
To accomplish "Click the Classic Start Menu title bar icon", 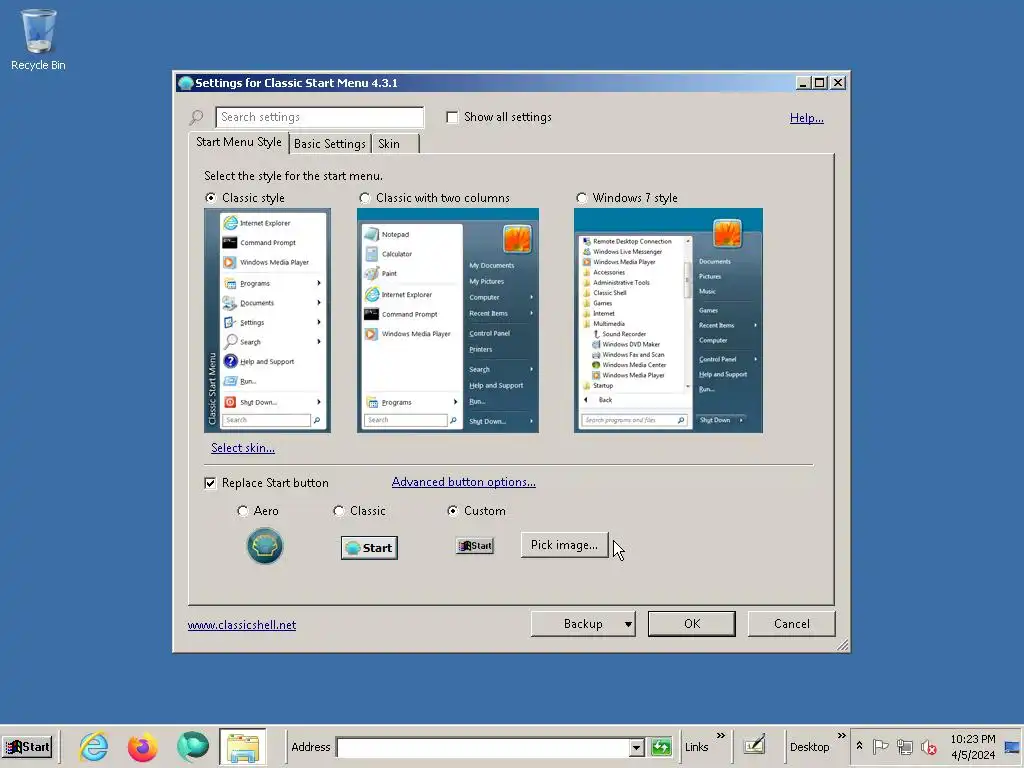I will pos(185,83).
